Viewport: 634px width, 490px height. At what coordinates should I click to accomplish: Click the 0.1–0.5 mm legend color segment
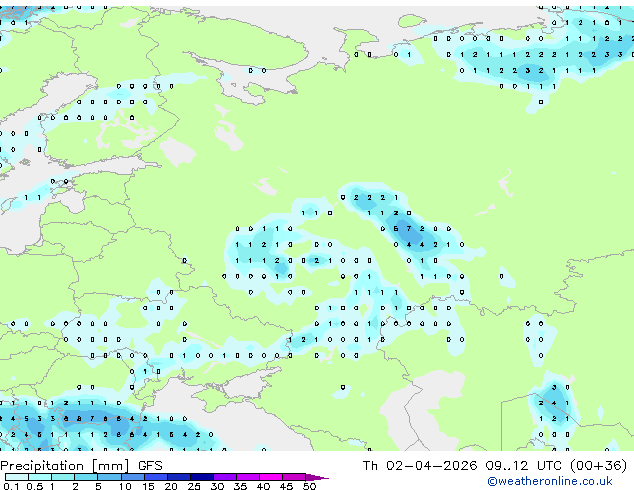(x=17, y=477)
